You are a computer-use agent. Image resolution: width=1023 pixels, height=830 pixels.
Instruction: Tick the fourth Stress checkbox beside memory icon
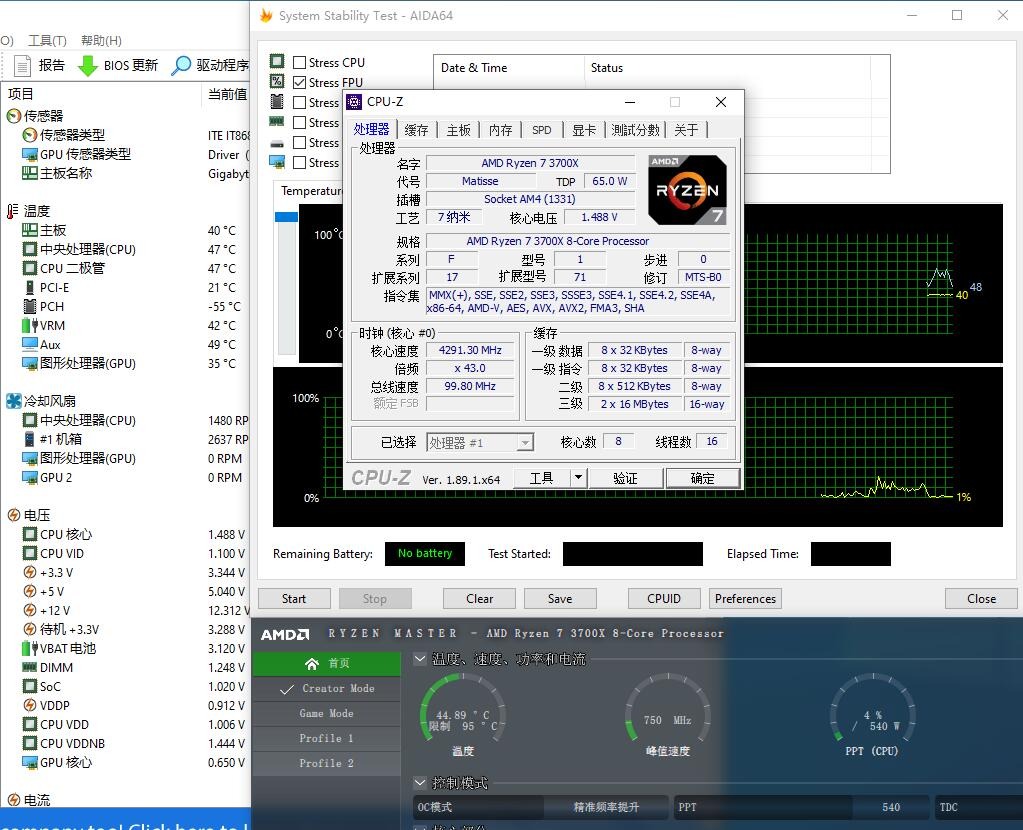coord(299,123)
